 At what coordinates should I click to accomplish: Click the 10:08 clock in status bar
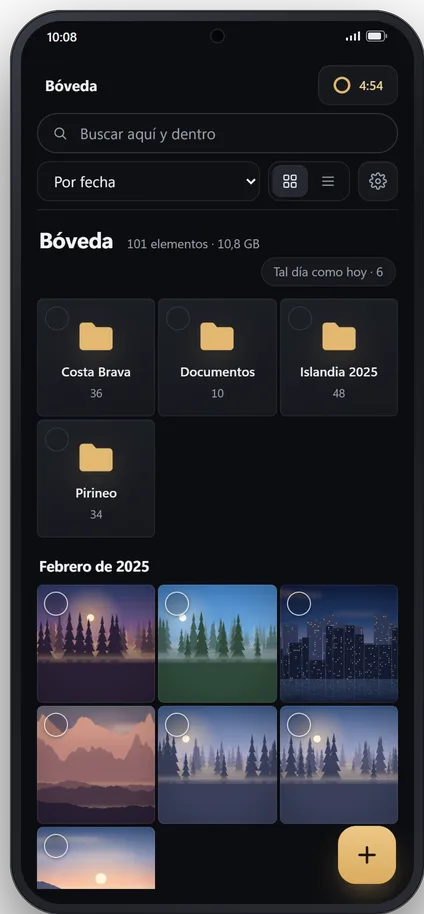(62, 37)
